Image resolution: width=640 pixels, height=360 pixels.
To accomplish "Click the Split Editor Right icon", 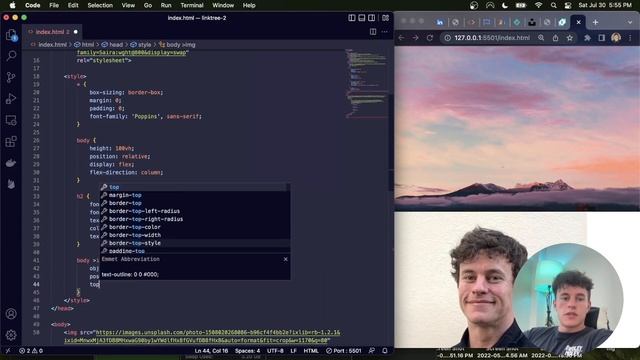I will [373, 32].
